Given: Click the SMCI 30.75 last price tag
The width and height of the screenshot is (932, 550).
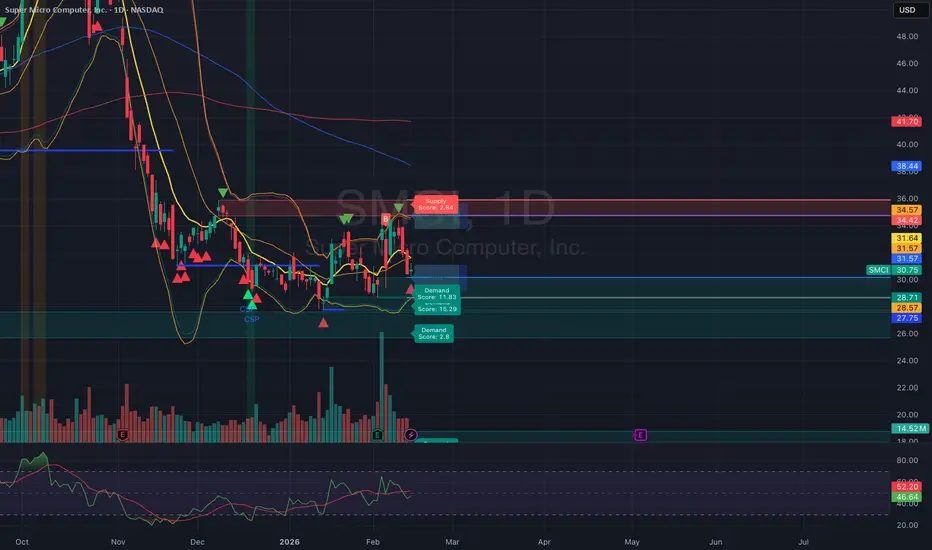Looking at the screenshot, I should pos(894,270).
